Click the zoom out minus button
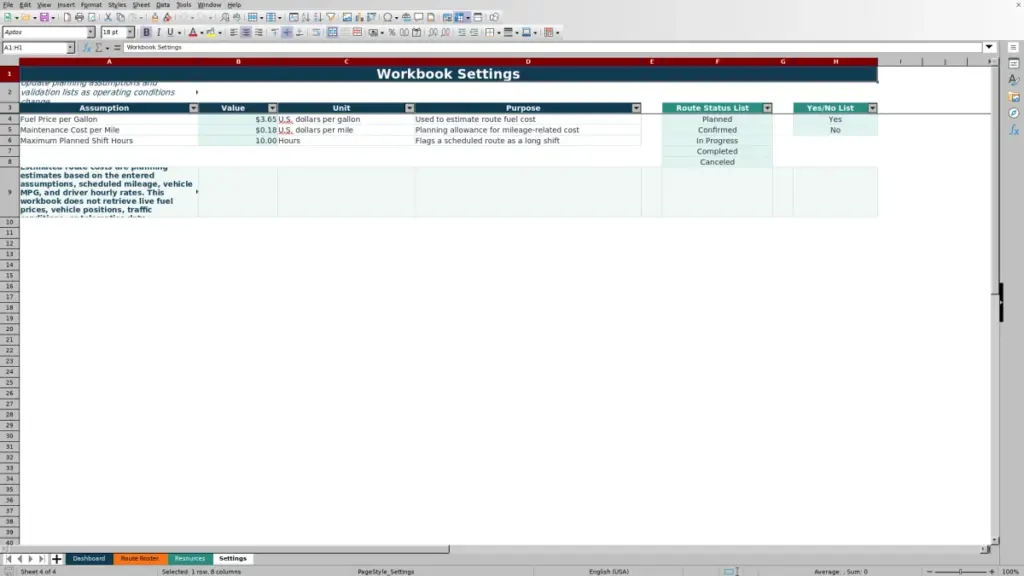This screenshot has height=576, width=1024. coord(929,571)
